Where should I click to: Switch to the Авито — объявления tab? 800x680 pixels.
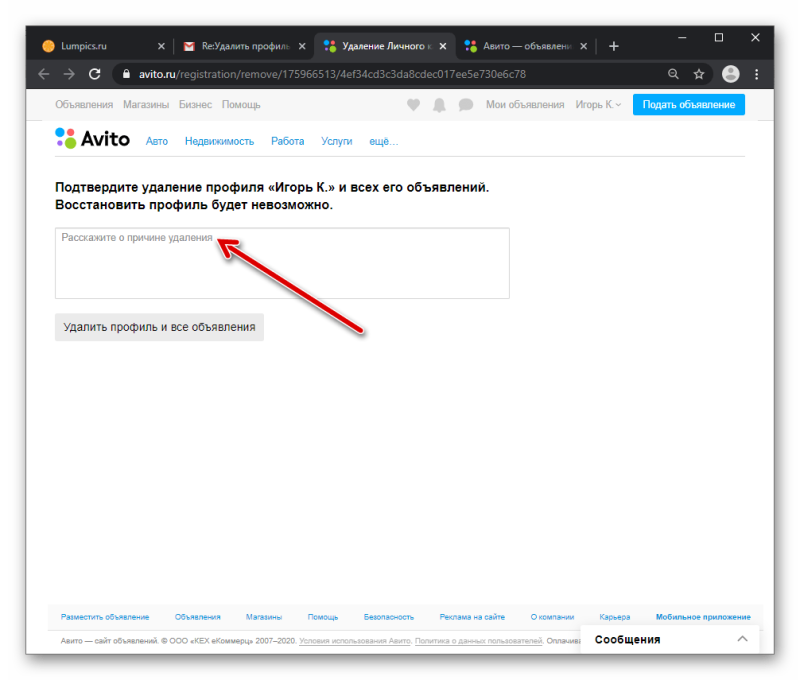527,46
